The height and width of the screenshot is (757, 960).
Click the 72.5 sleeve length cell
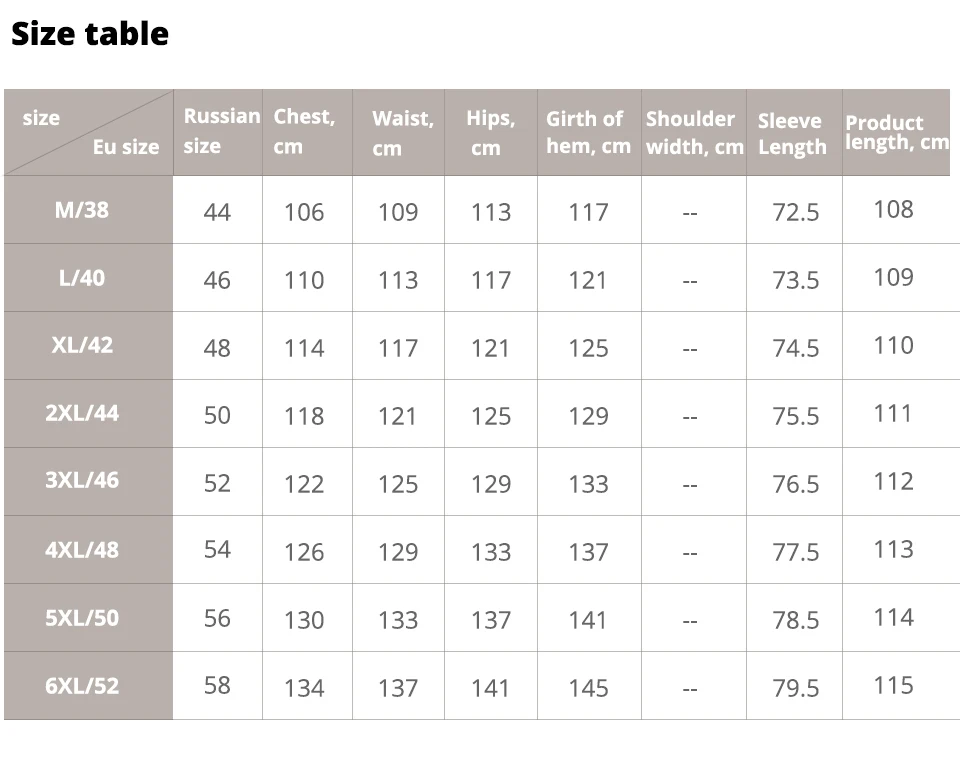point(795,212)
